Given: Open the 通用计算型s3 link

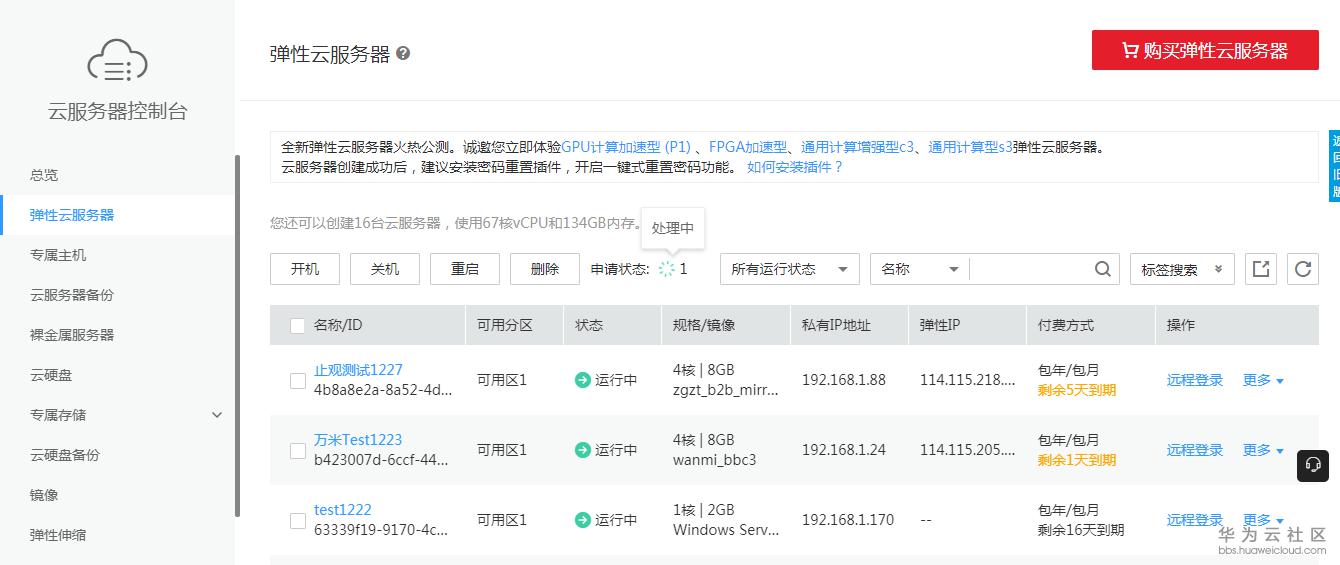Looking at the screenshot, I should pos(970,147).
